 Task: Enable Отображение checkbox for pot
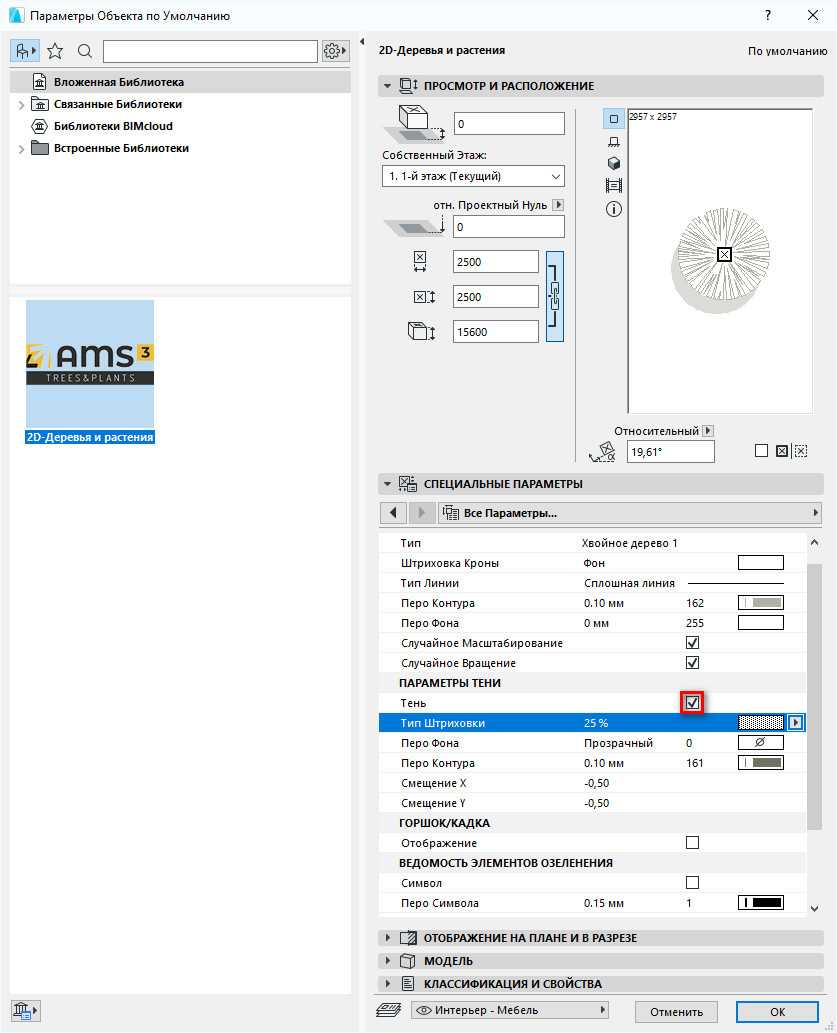tap(692, 843)
